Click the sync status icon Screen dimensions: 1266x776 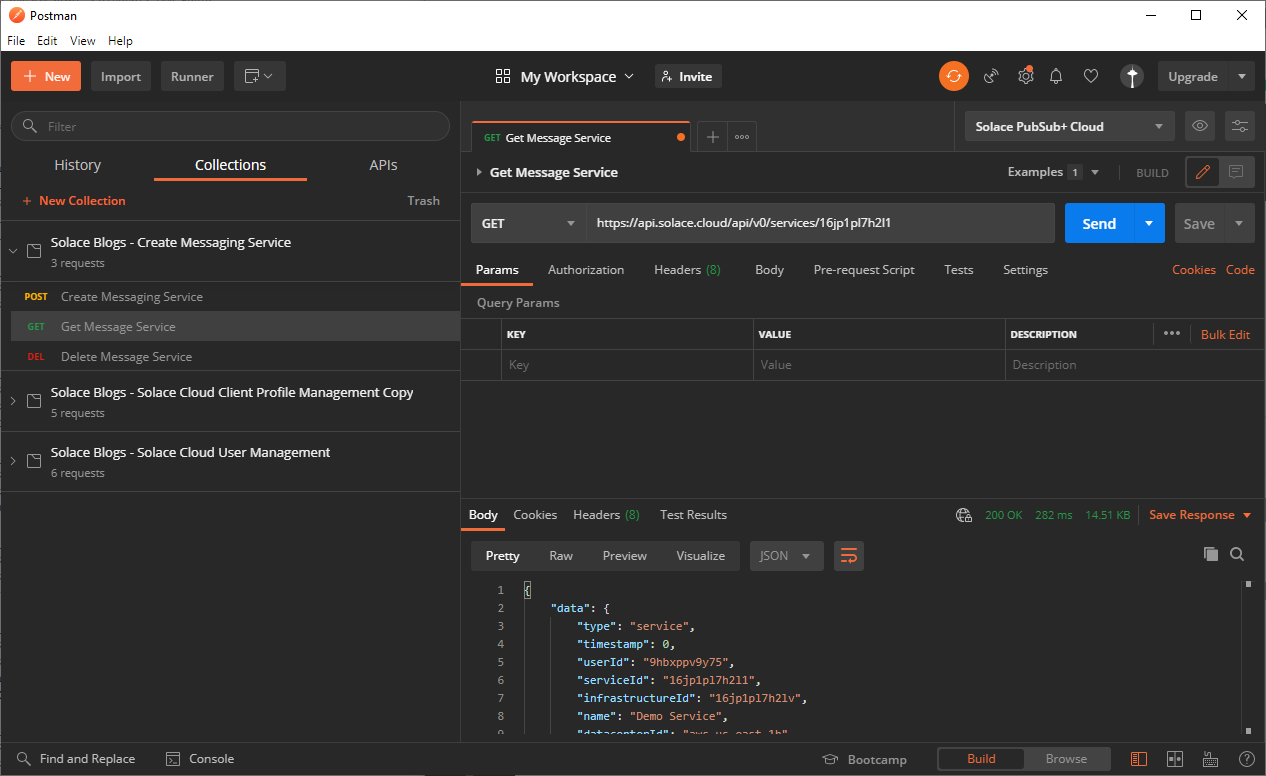click(953, 76)
